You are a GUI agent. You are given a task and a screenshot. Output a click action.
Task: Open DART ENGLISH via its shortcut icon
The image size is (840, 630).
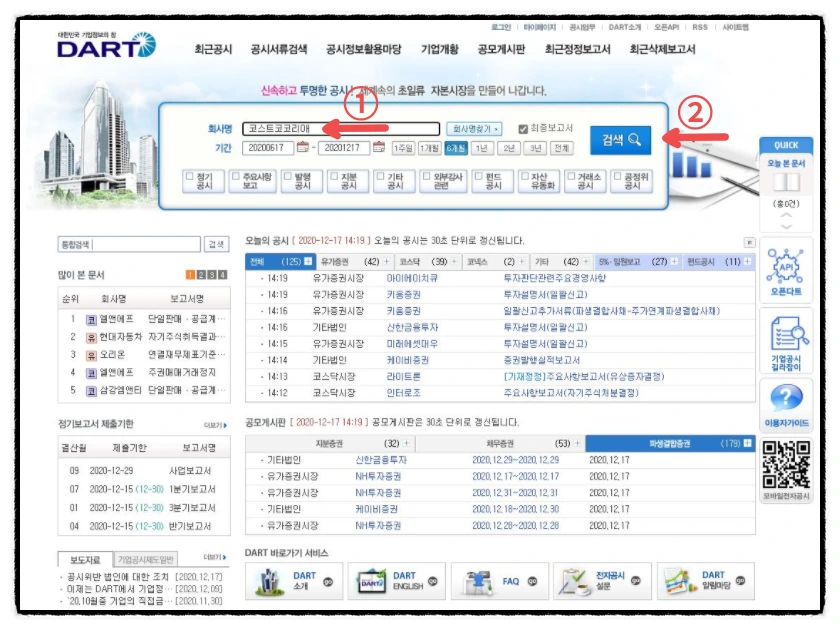(400, 580)
